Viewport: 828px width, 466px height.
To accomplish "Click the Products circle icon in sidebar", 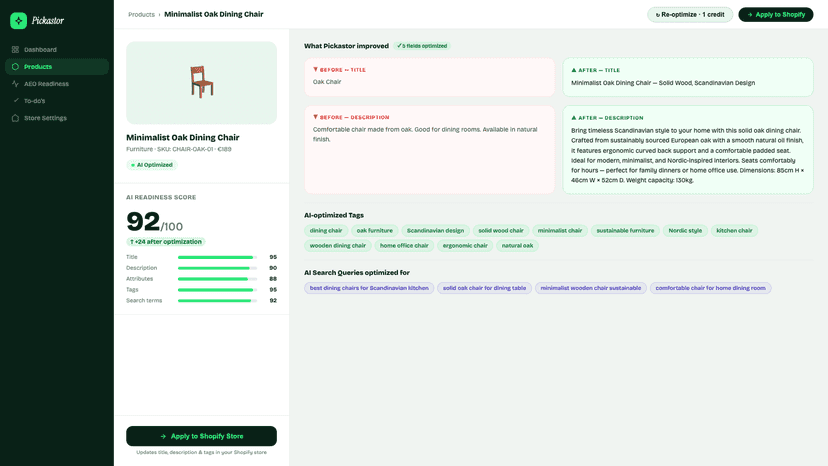I will [15, 67].
